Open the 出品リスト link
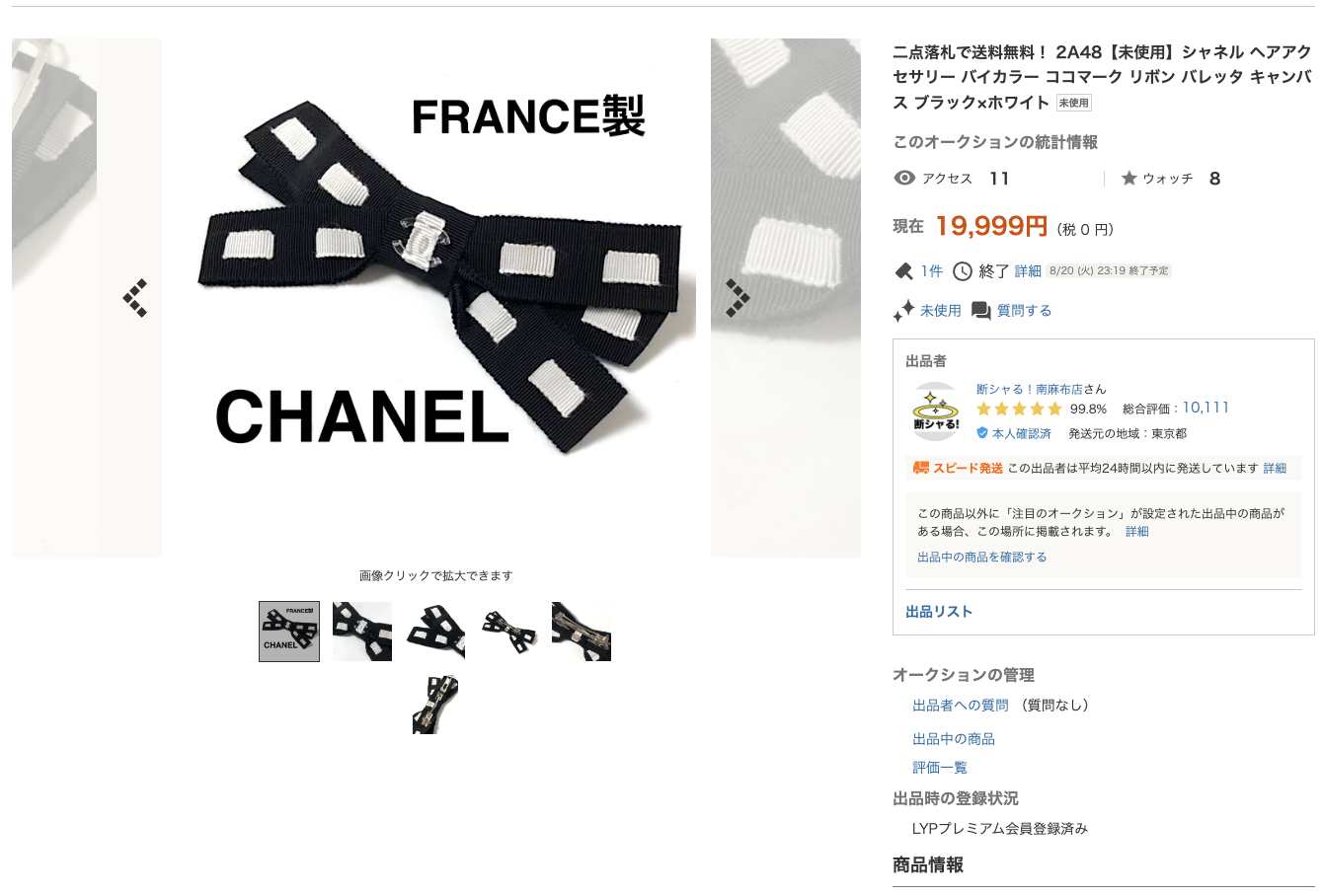The width and height of the screenshot is (1322, 896). click(939, 612)
